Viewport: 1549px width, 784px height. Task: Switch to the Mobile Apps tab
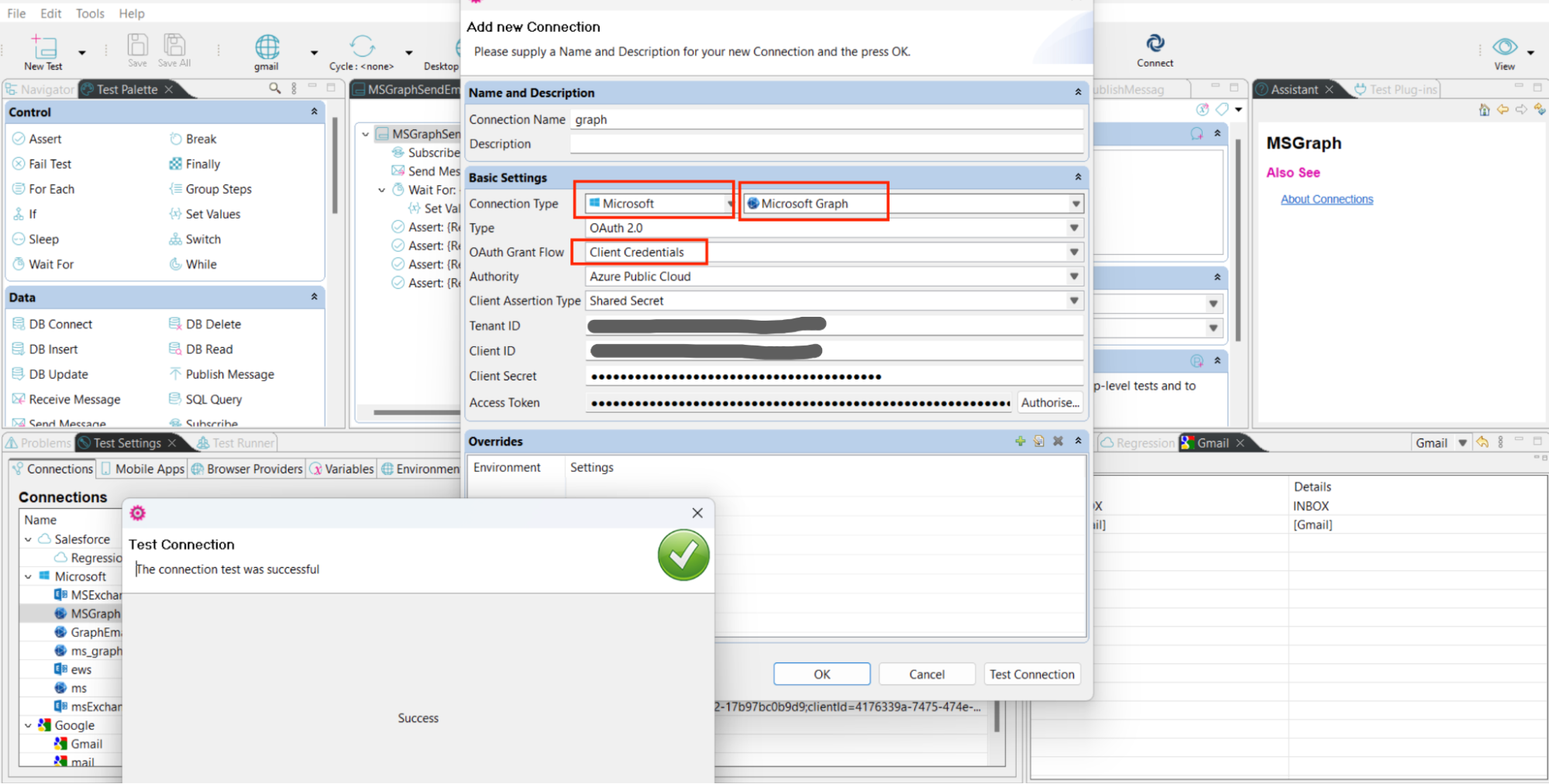(143, 469)
